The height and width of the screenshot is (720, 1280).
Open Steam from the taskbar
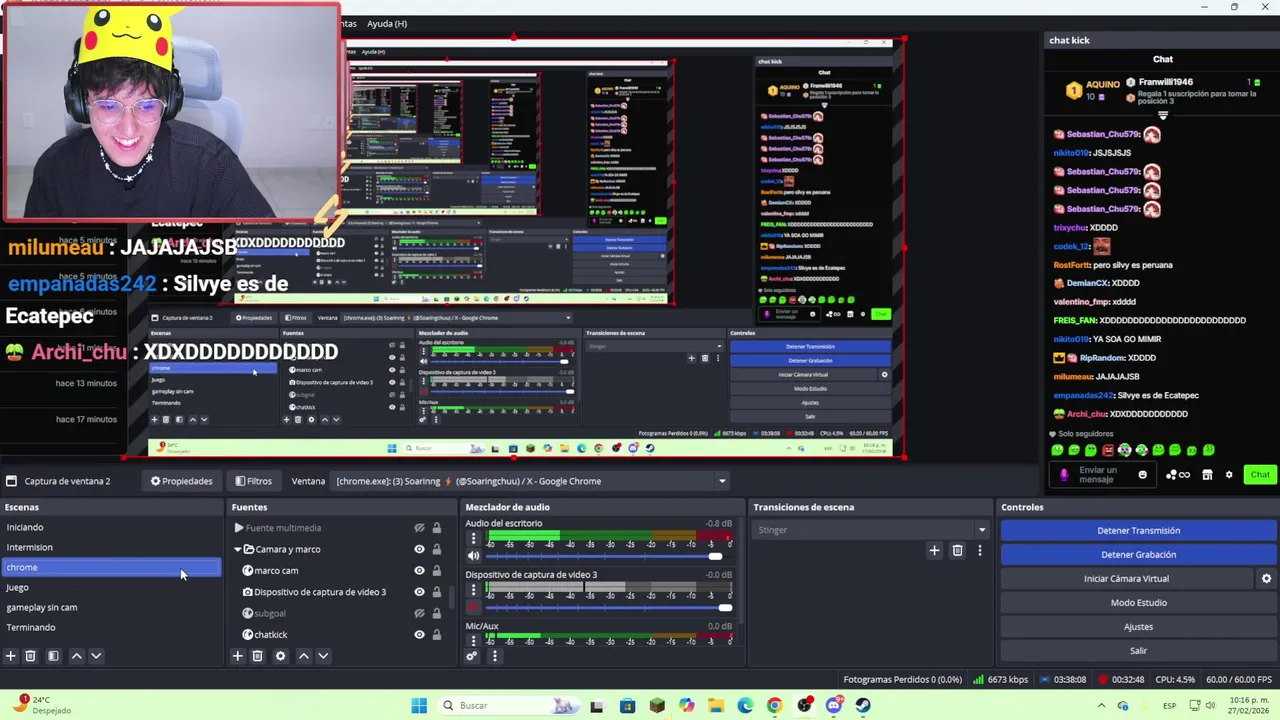coord(863,706)
